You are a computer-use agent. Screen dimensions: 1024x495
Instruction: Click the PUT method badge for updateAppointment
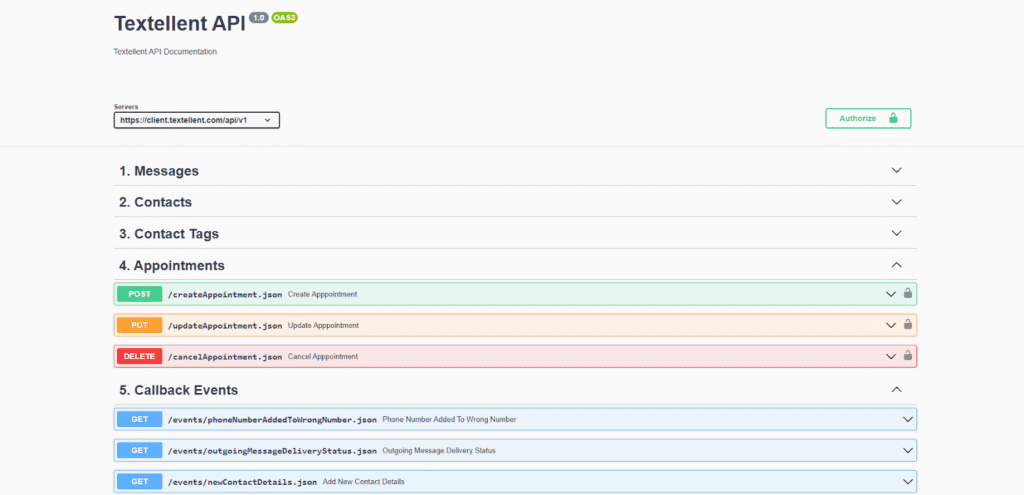coord(140,325)
